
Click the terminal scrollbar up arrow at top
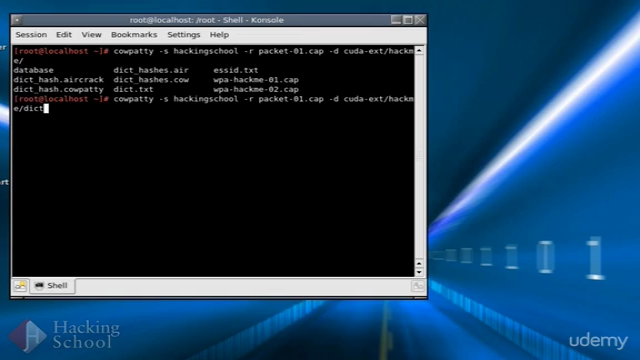[419, 51]
